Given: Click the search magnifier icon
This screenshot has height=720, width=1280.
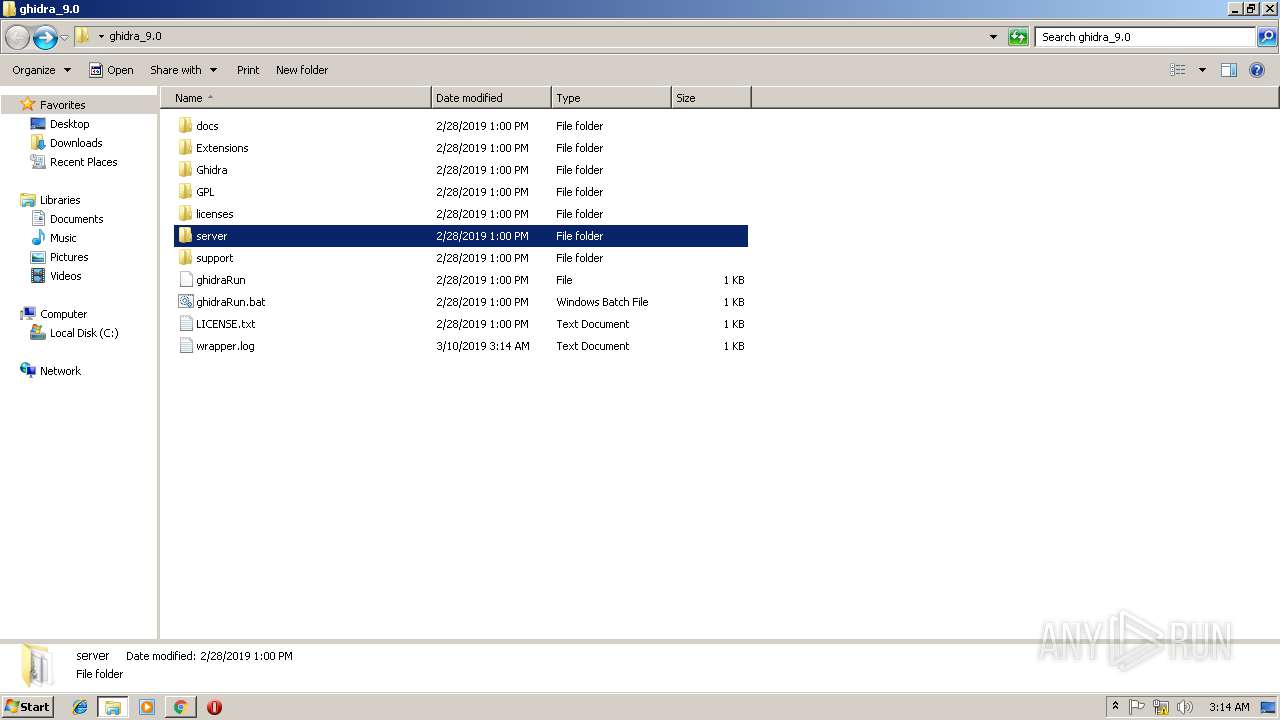Looking at the screenshot, I should (x=1267, y=37).
